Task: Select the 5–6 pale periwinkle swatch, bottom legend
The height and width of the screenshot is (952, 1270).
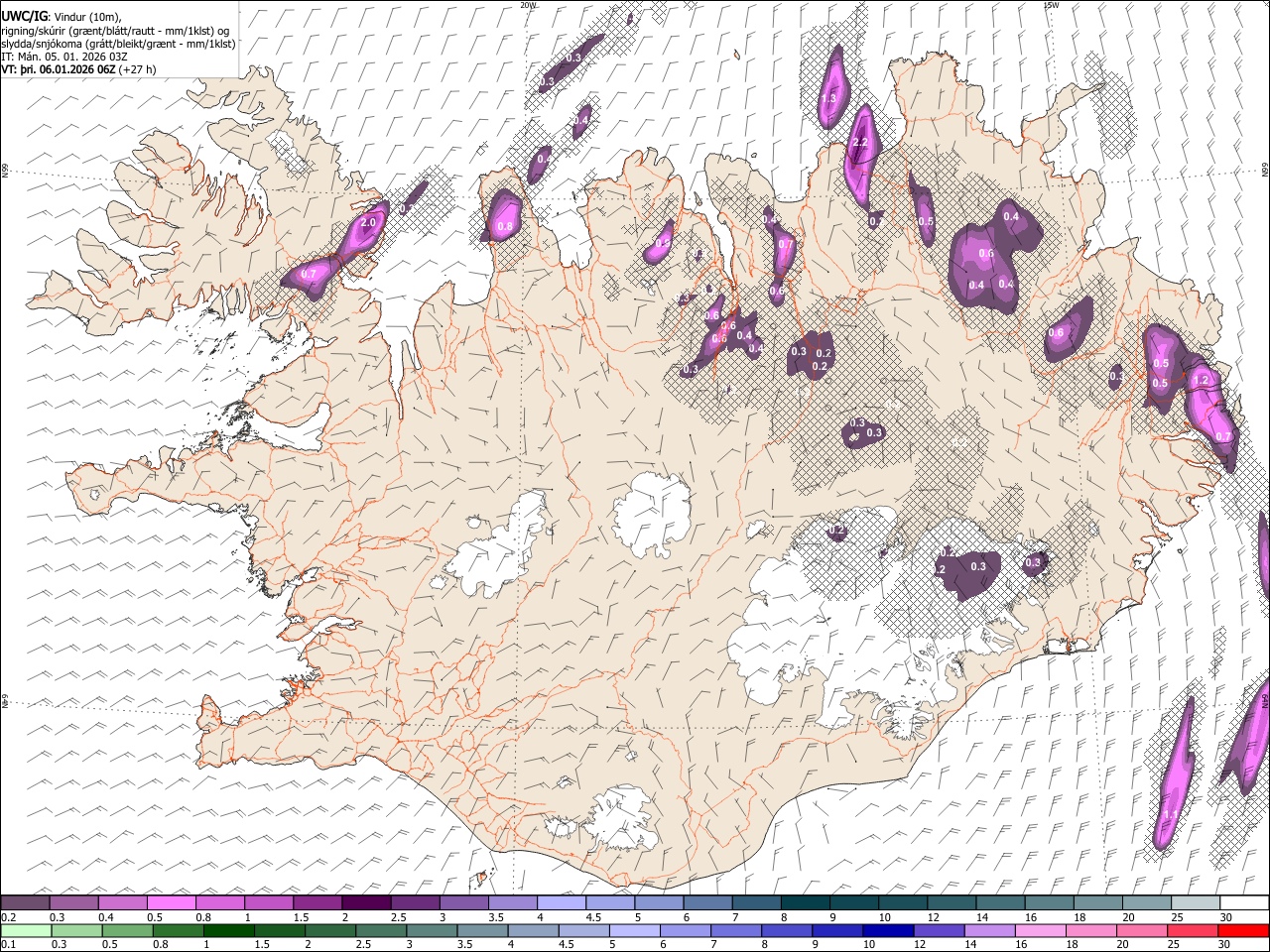Action: click(x=635, y=930)
